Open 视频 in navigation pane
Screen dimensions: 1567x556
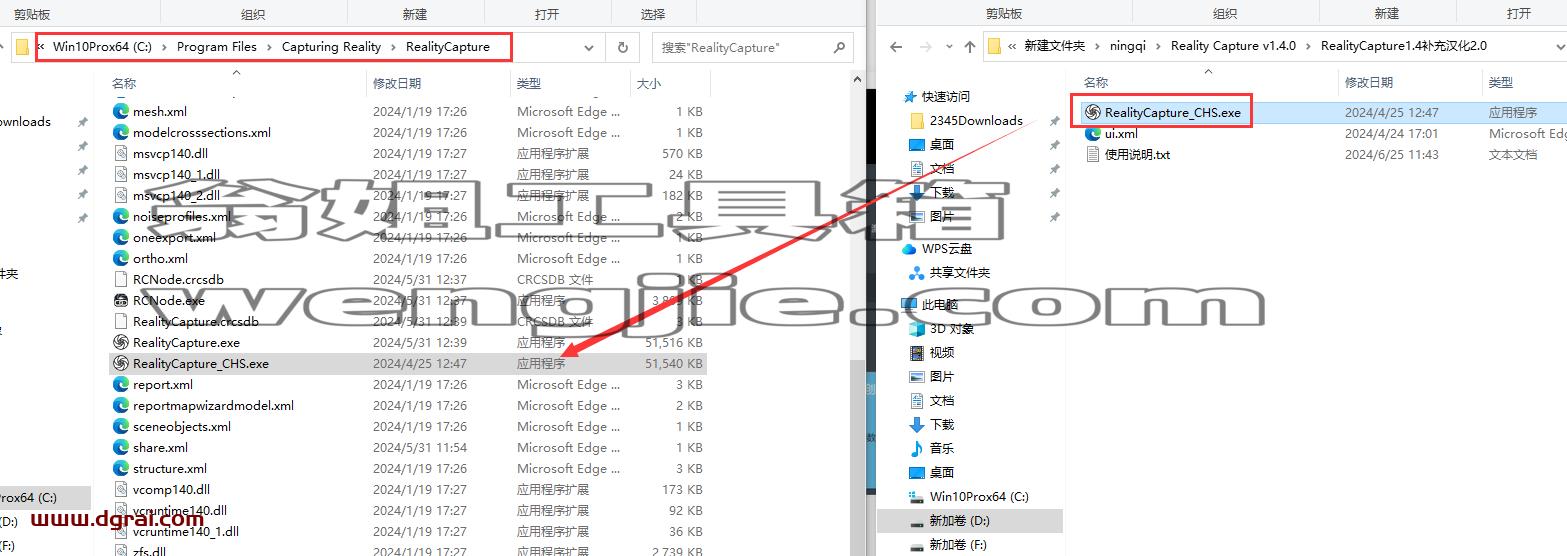(941, 352)
